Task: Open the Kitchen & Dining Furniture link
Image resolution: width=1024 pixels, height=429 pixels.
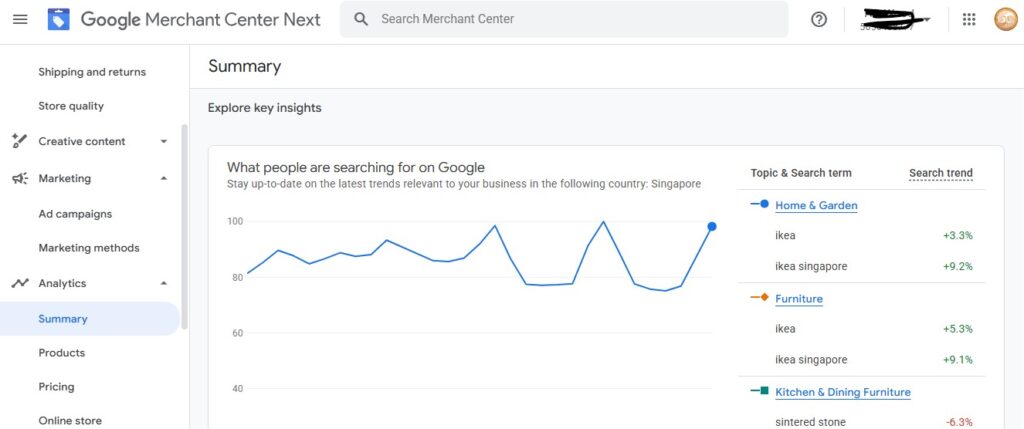Action: [842, 392]
